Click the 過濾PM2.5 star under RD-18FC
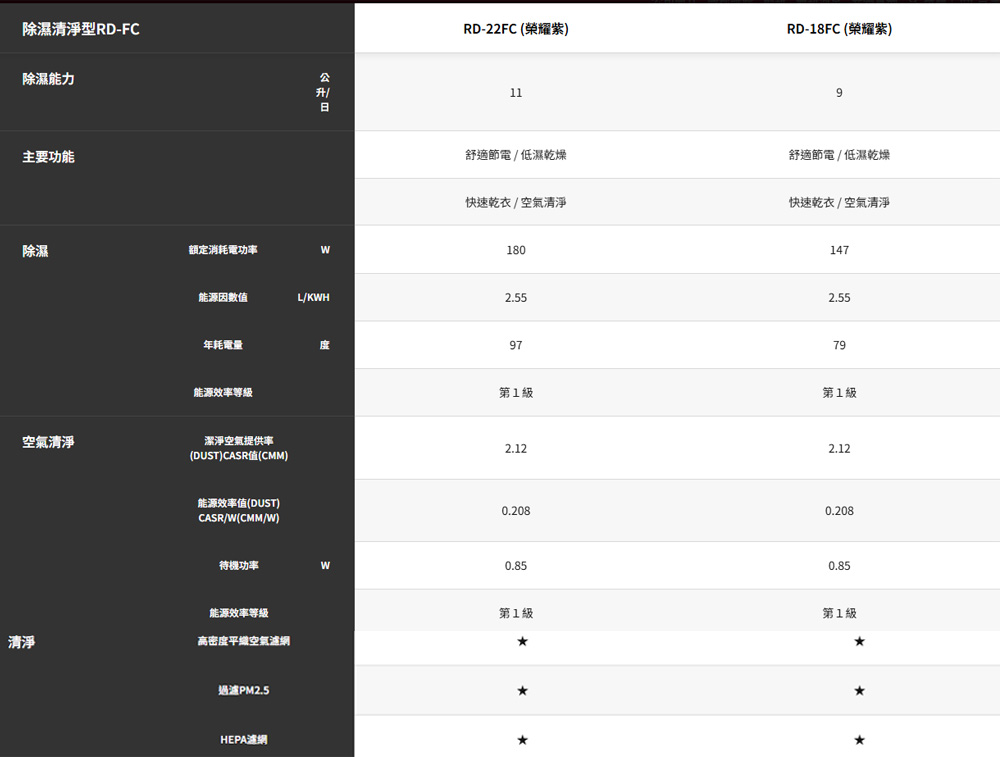This screenshot has height=757, width=1000. pyautogui.click(x=860, y=690)
